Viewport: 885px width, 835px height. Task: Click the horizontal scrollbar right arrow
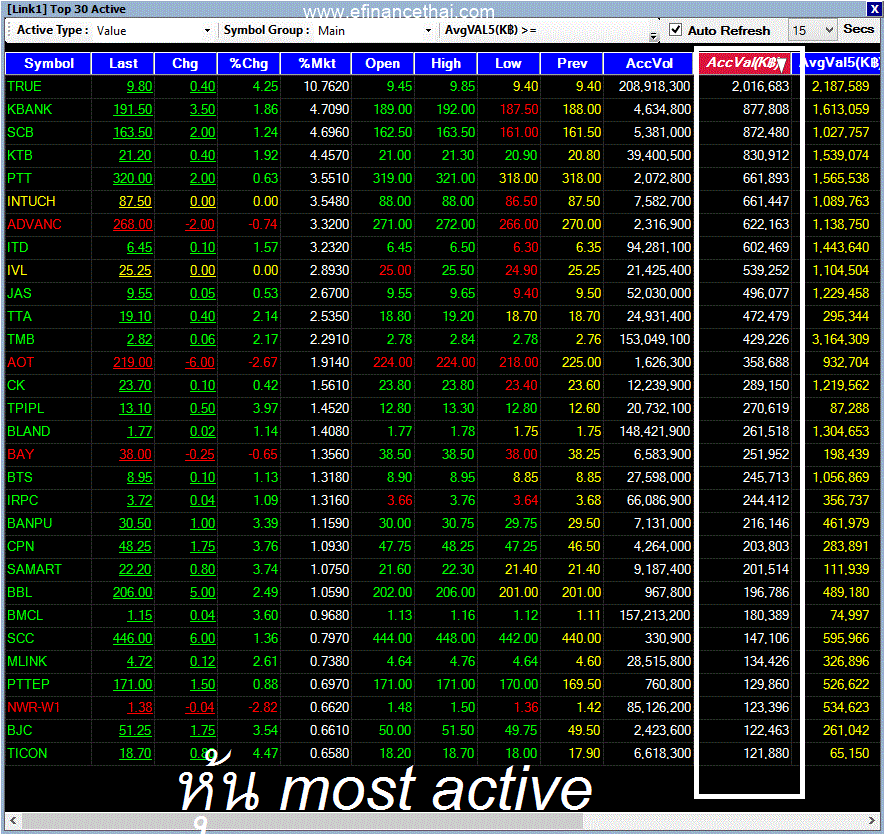pyautogui.click(x=871, y=820)
